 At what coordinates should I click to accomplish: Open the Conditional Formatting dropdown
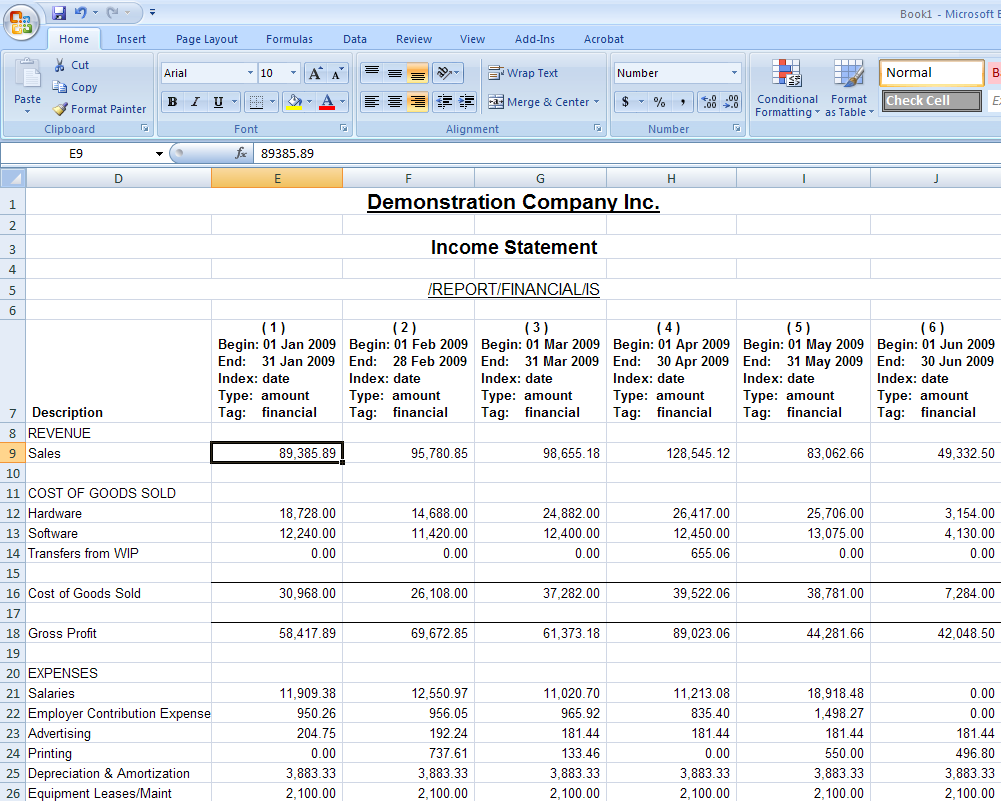click(x=787, y=91)
